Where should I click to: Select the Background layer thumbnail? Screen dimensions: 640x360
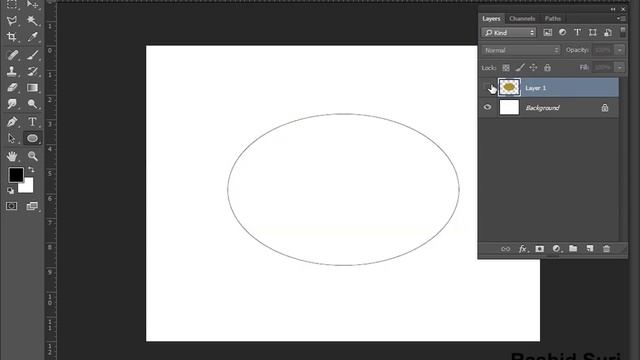[x=509, y=107]
